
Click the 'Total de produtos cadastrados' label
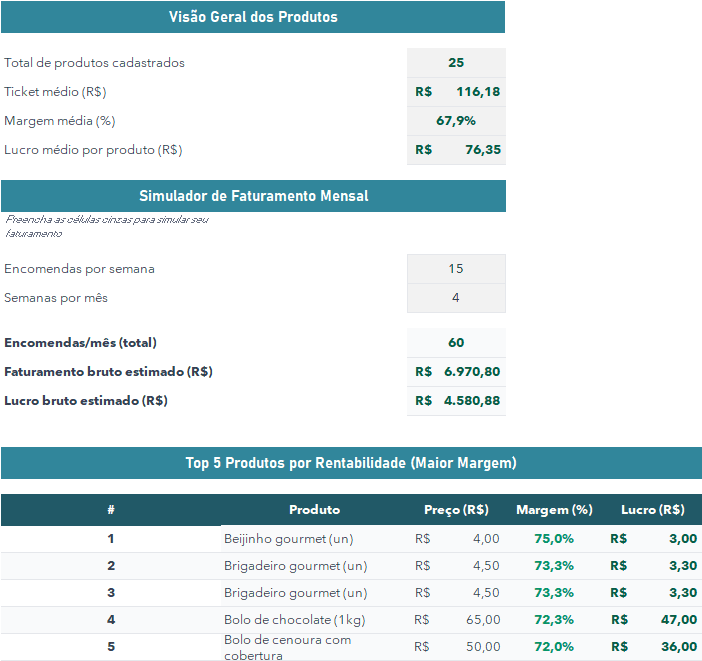[94, 63]
